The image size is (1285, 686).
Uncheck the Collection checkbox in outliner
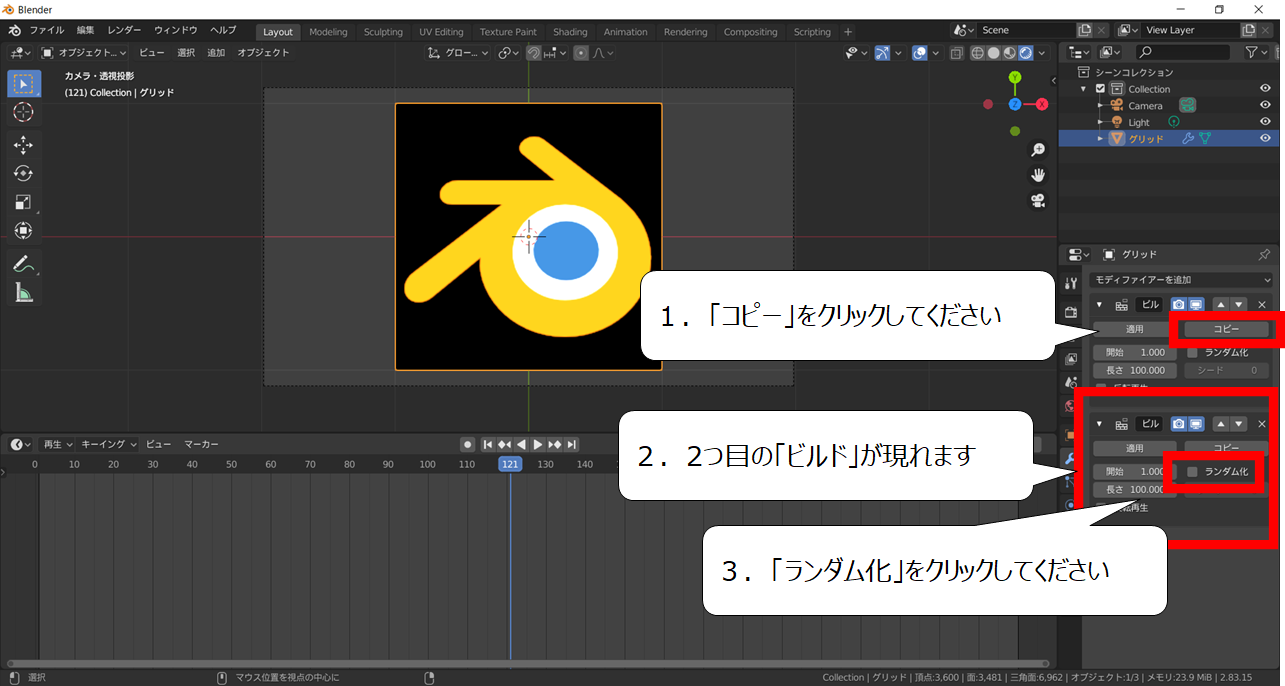pos(1100,89)
